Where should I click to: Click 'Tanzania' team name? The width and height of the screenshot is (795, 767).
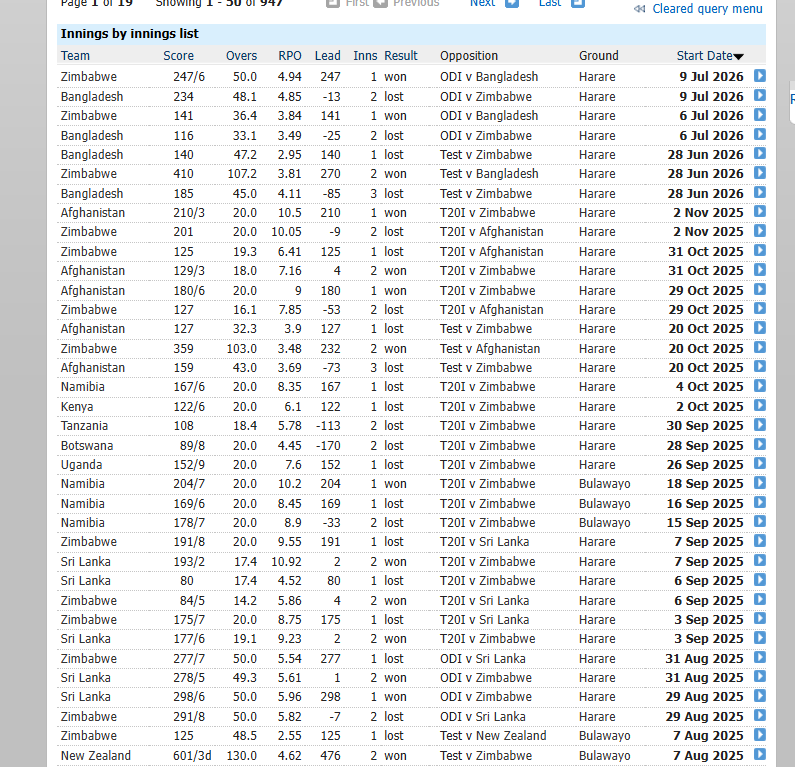click(84, 425)
